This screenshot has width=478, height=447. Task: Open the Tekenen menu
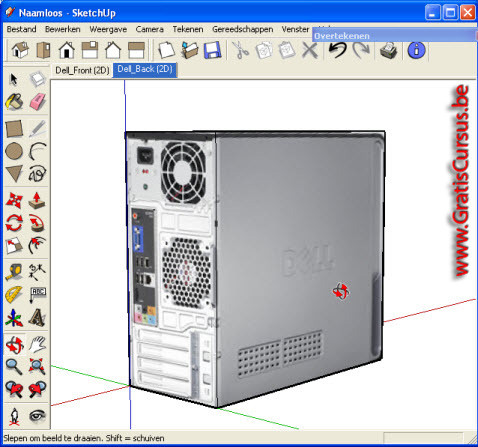point(188,29)
